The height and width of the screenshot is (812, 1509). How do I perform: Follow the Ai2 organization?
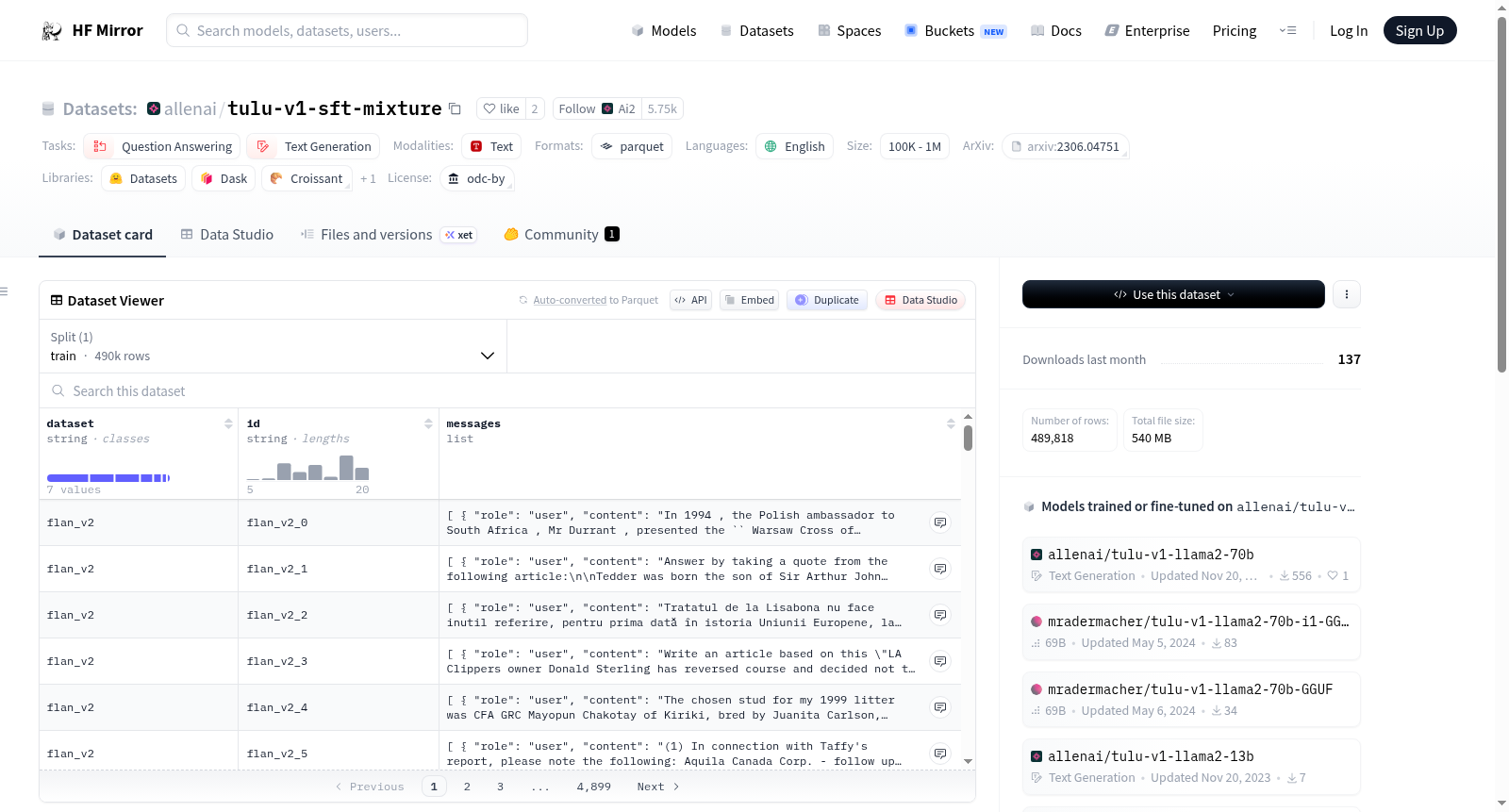pos(597,108)
